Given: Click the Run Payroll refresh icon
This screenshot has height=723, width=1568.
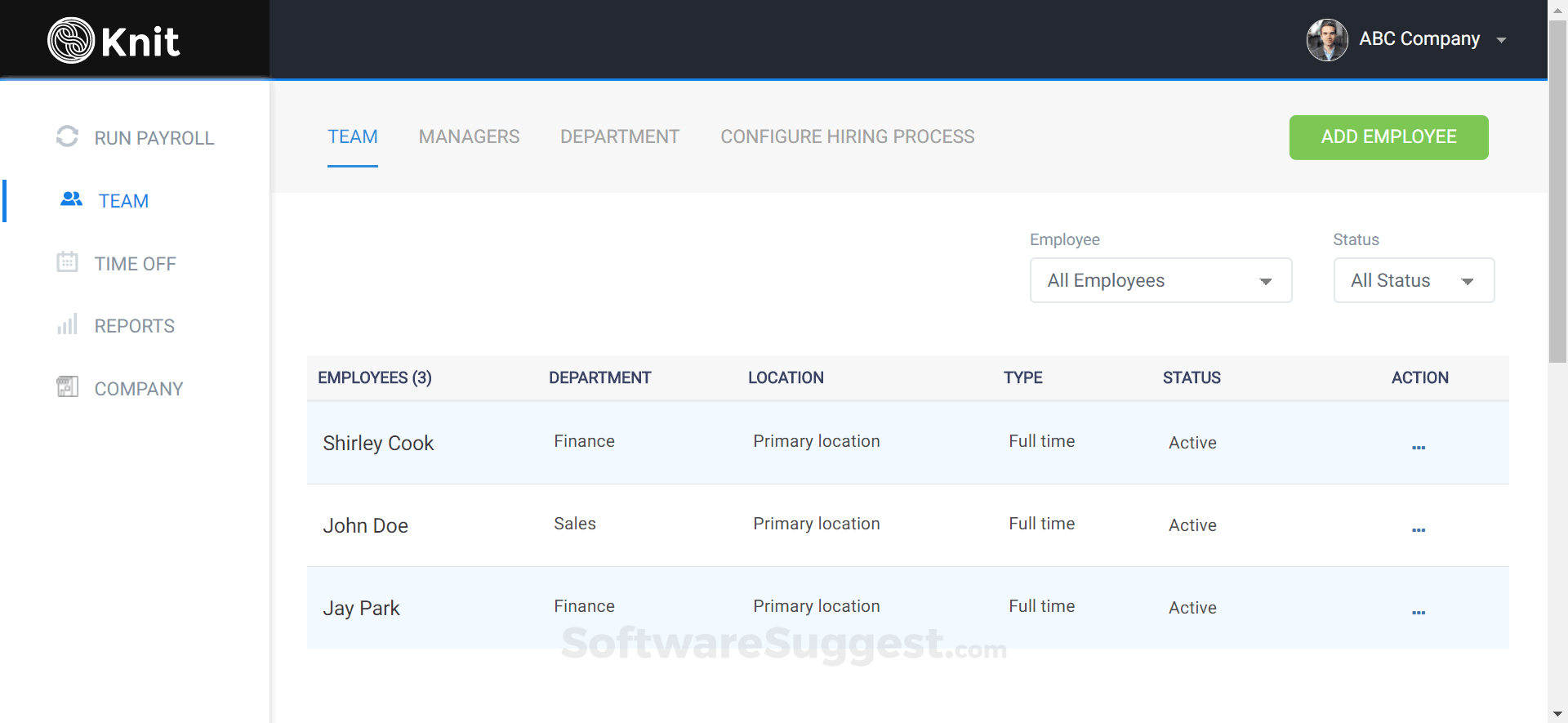Looking at the screenshot, I should (x=67, y=136).
